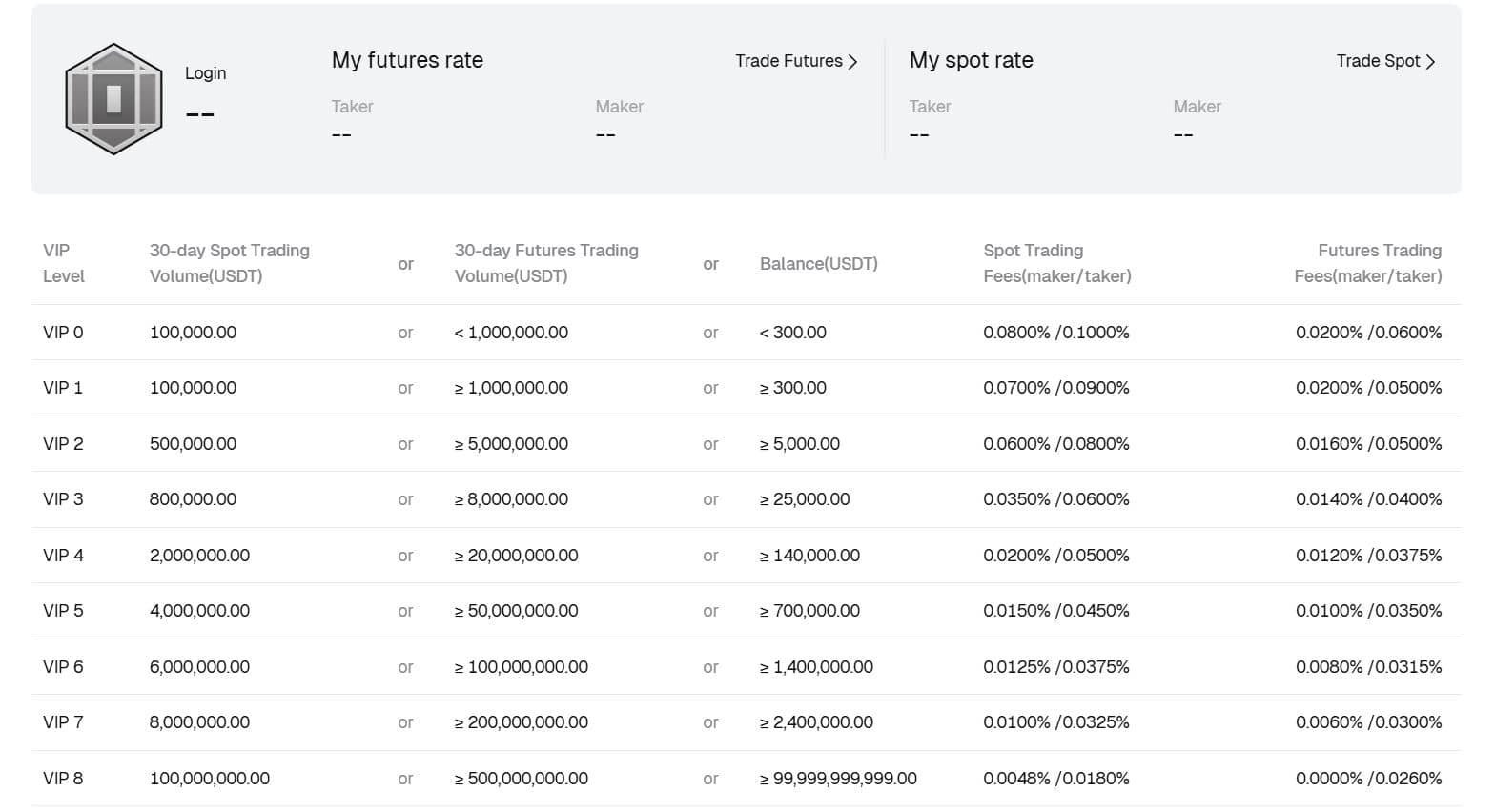Click the 30-day Spot Trading Volume column header
The image size is (1495, 812).
pos(230,263)
